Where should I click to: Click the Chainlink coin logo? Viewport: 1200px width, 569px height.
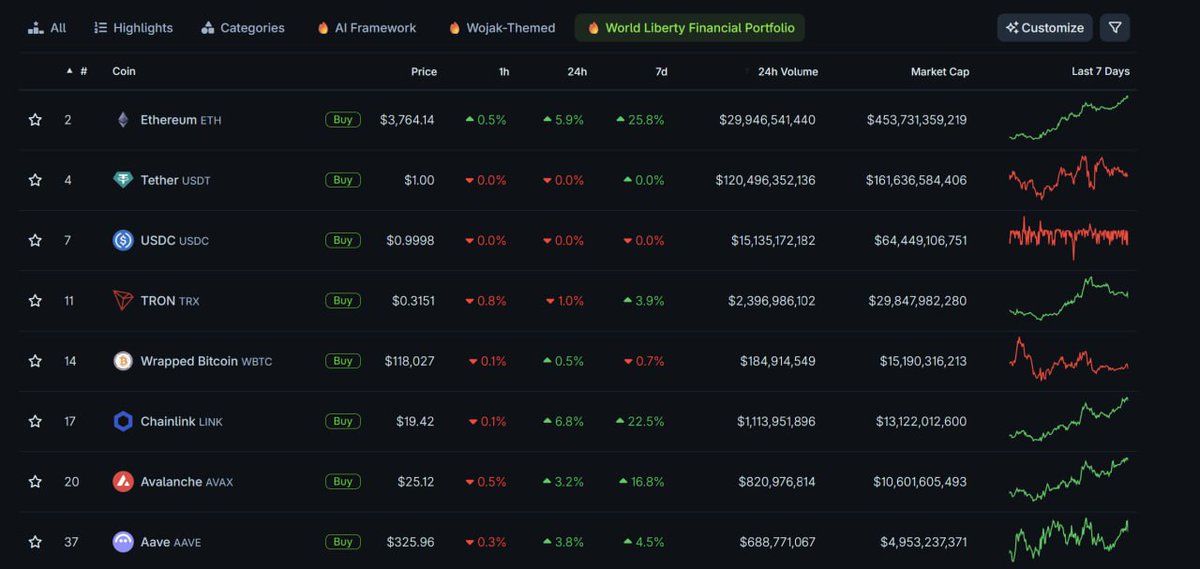click(x=123, y=421)
